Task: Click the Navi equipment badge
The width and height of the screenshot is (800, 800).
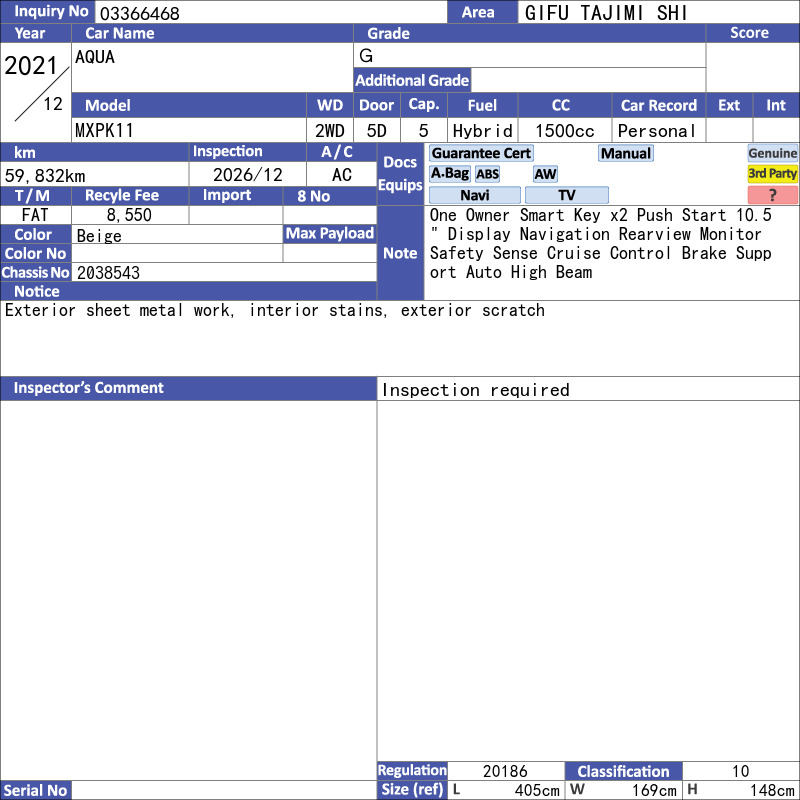Action: [x=475, y=195]
